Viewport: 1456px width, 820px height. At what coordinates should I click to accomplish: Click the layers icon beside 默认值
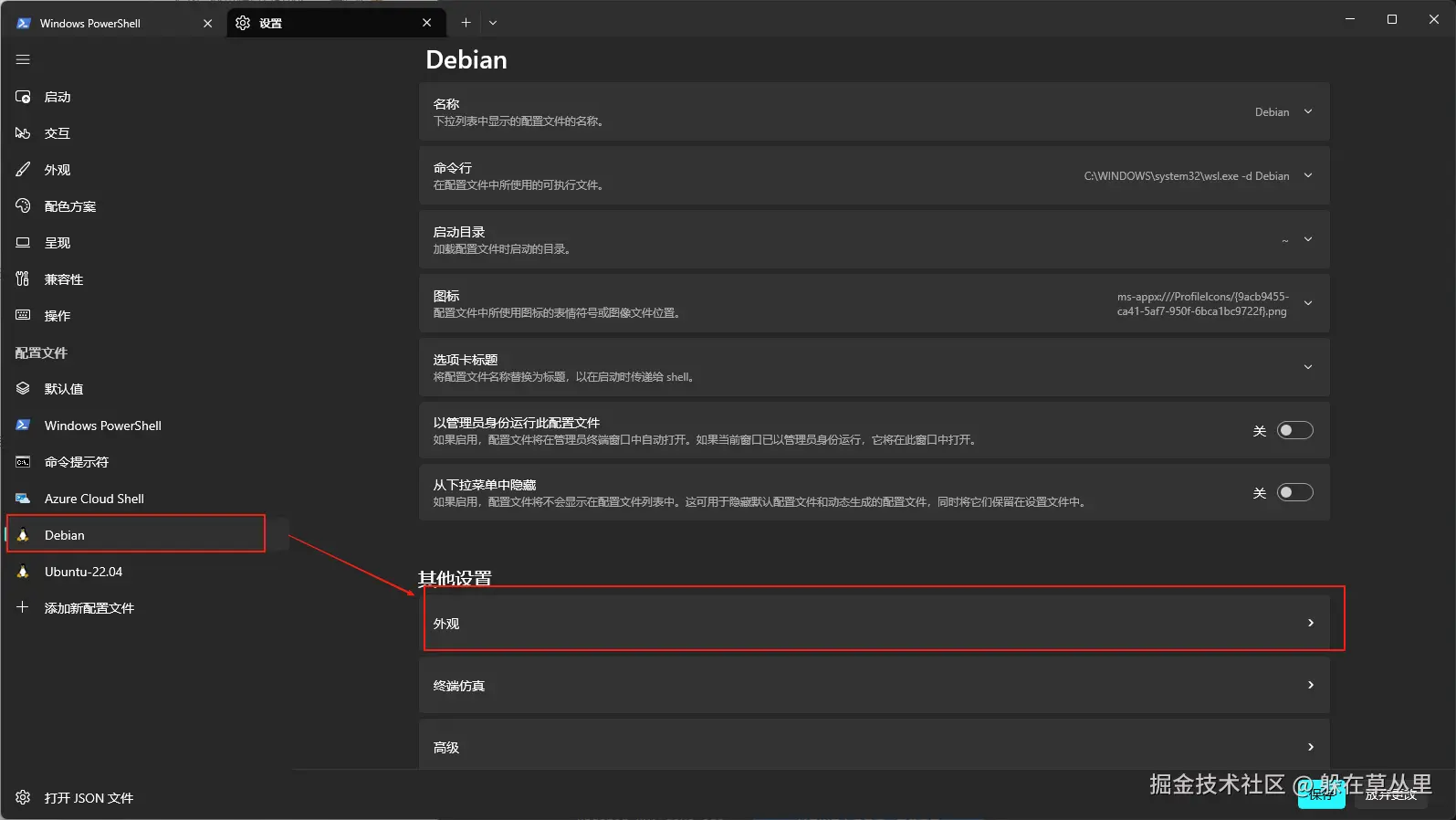[23, 389]
